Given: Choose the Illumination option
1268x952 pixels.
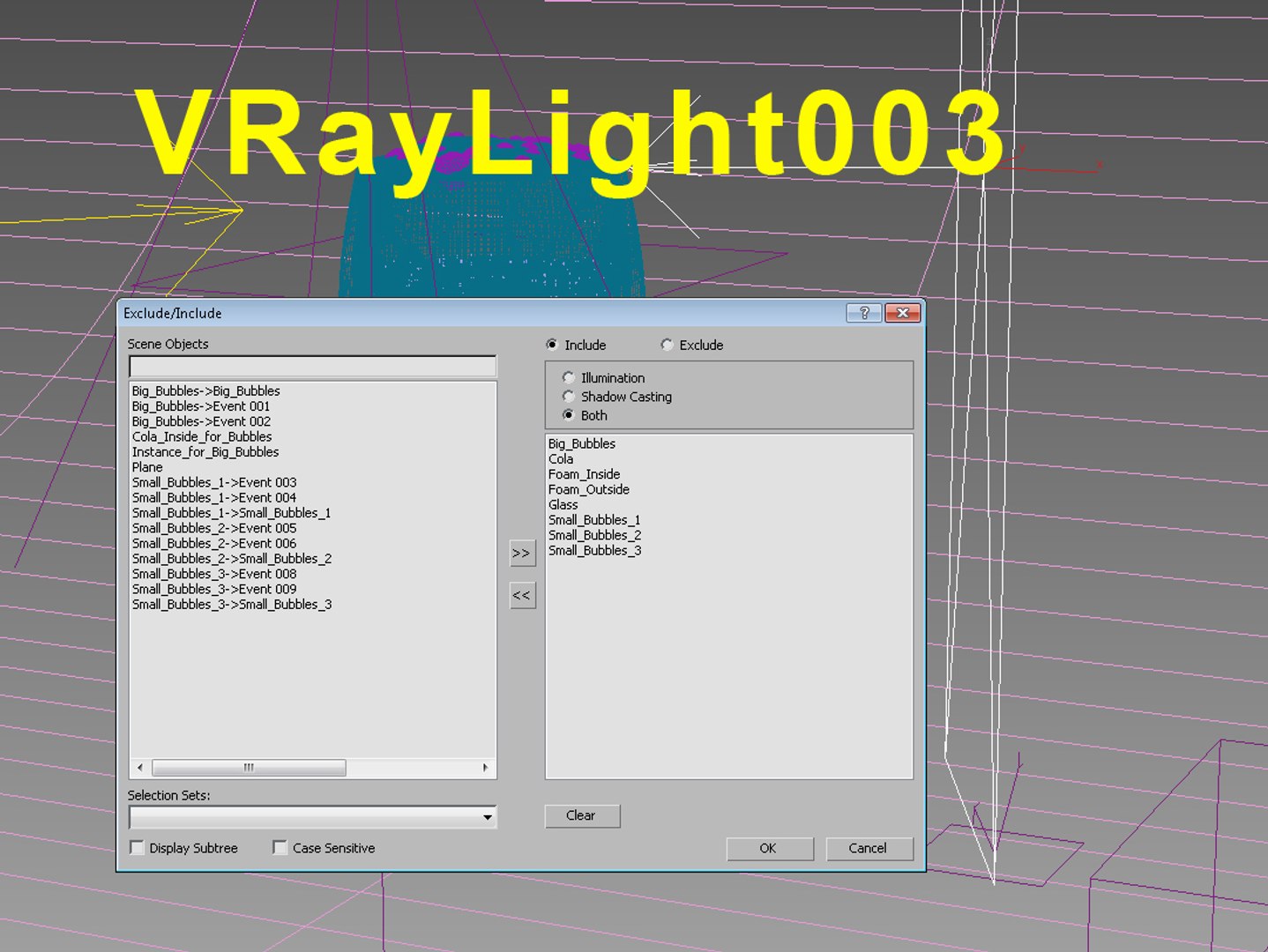Looking at the screenshot, I should coord(569,377).
